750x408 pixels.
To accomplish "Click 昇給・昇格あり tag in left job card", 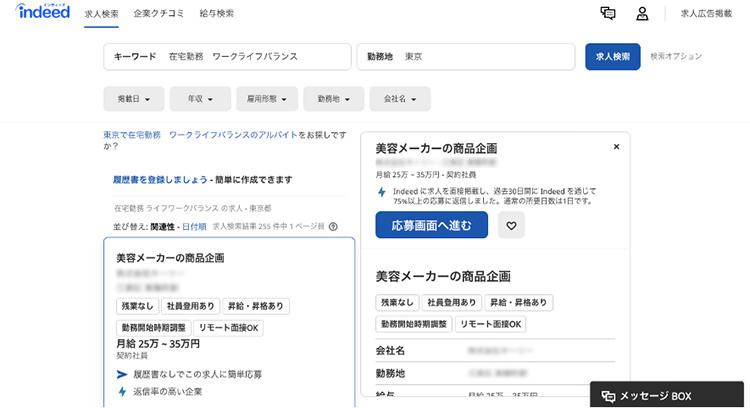I will (x=256, y=306).
